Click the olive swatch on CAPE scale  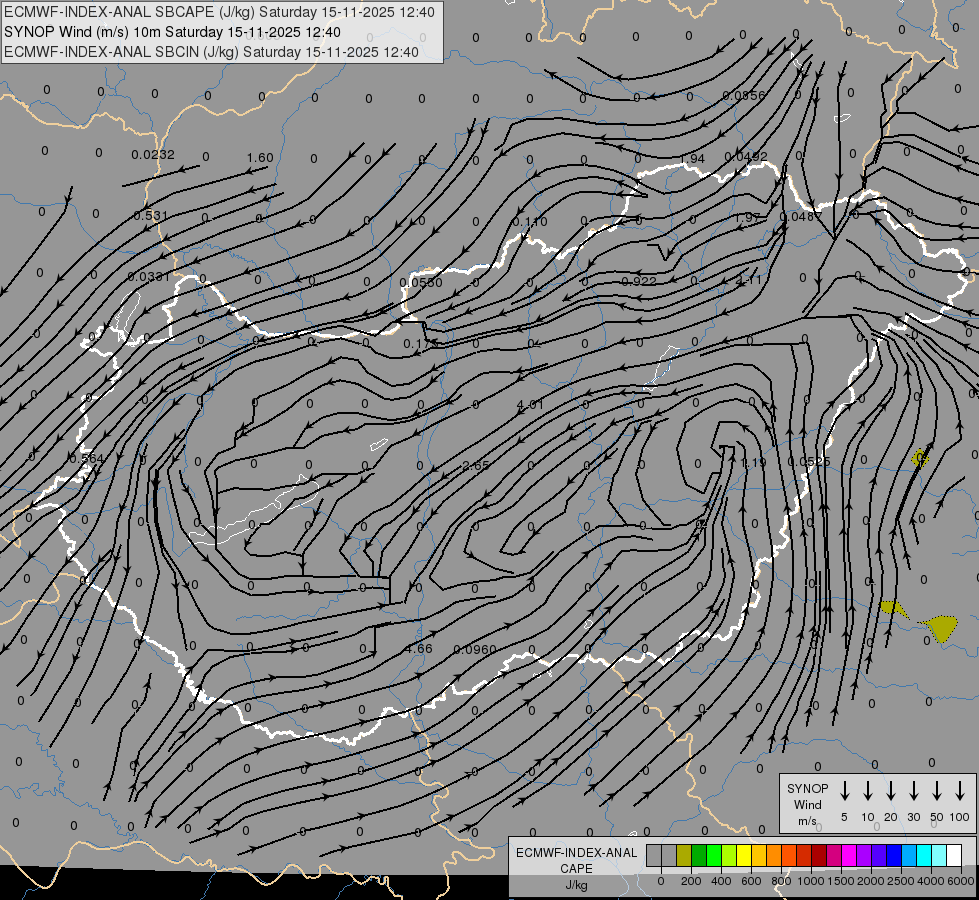click(x=684, y=855)
